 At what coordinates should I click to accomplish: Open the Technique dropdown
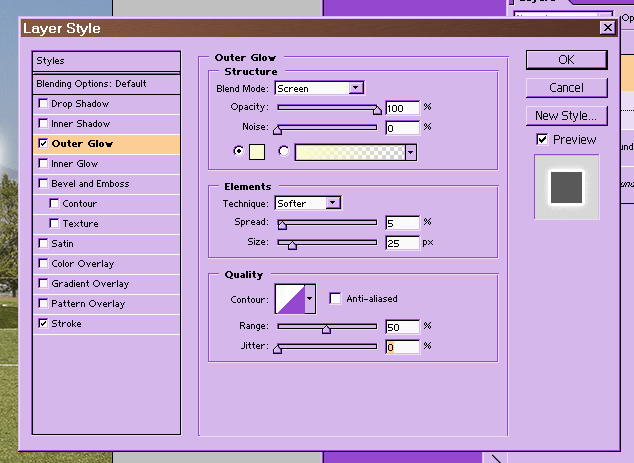(x=333, y=203)
